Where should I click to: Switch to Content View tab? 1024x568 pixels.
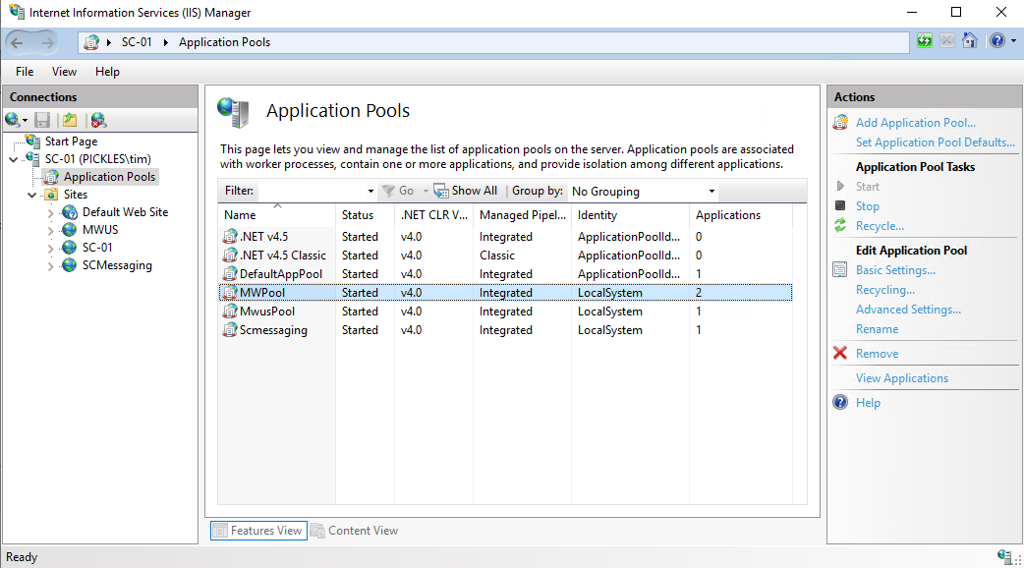355,530
